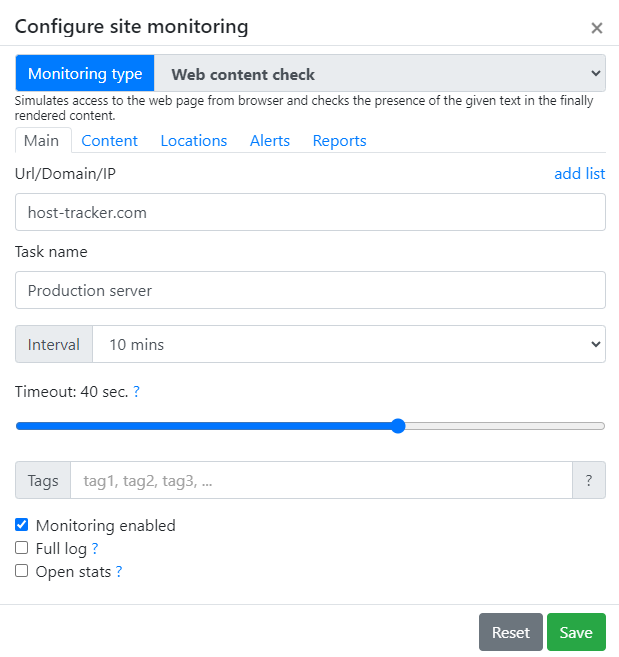Click the add list link
Image resolution: width=619 pixels, height=657 pixels.
click(x=580, y=173)
